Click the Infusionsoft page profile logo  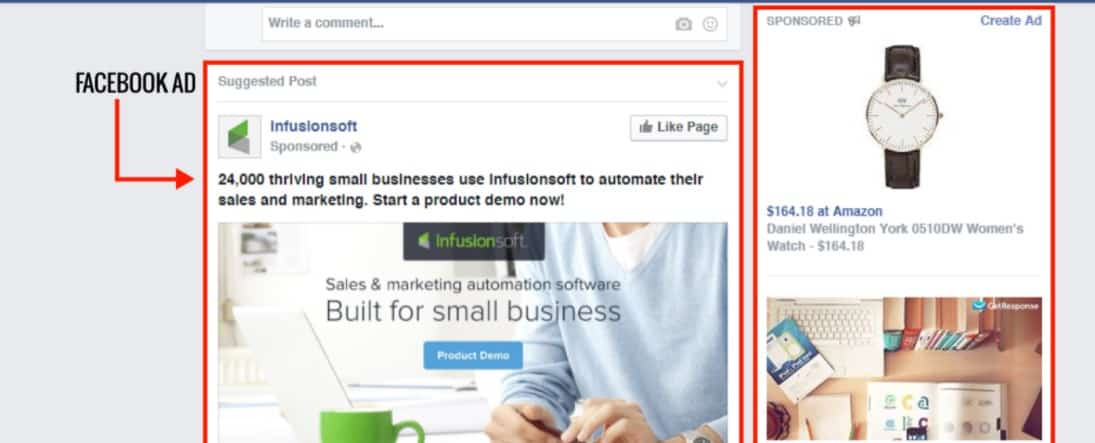pyautogui.click(x=240, y=136)
